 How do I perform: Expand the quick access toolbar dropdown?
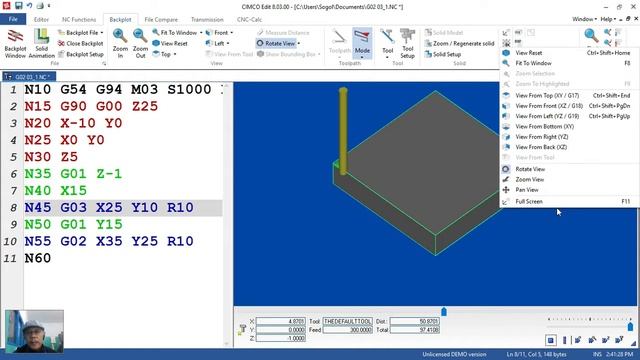click(49, 6)
